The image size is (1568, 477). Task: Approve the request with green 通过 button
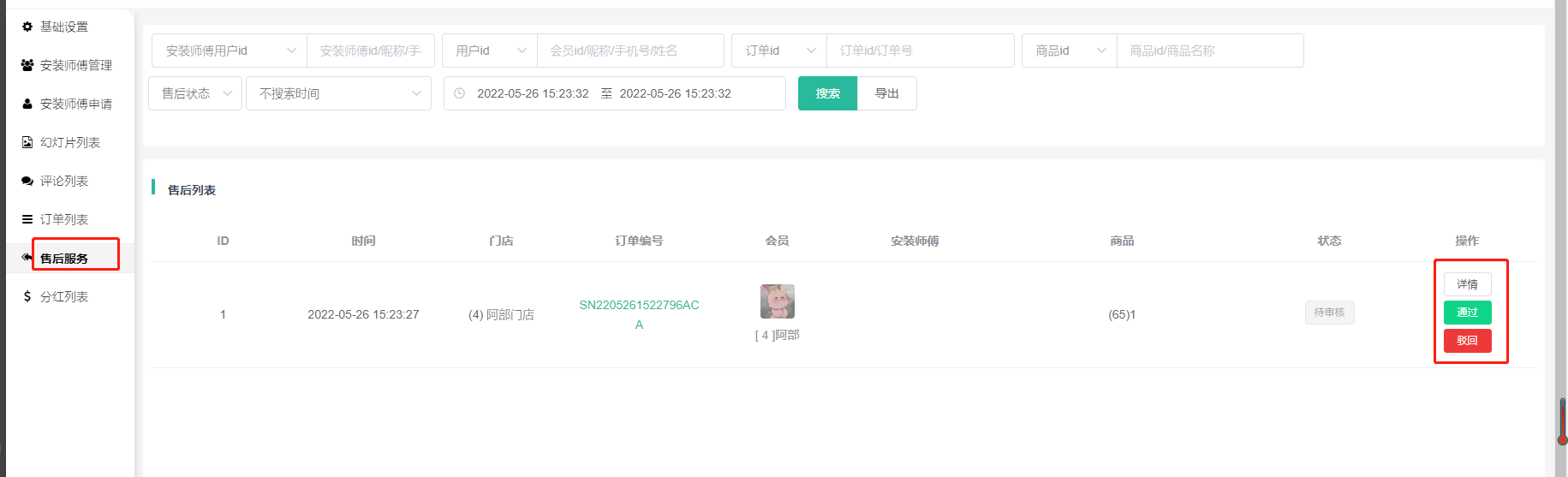(x=1467, y=313)
